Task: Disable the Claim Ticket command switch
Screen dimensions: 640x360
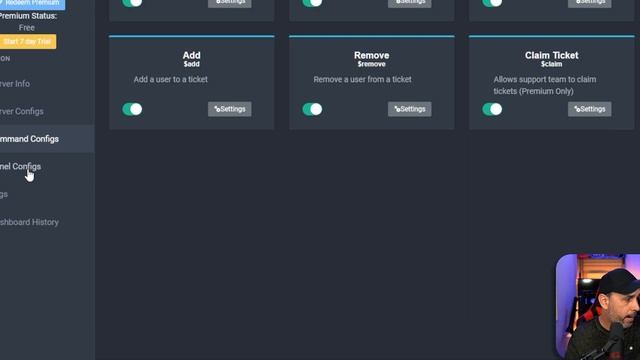Action: pos(492,109)
